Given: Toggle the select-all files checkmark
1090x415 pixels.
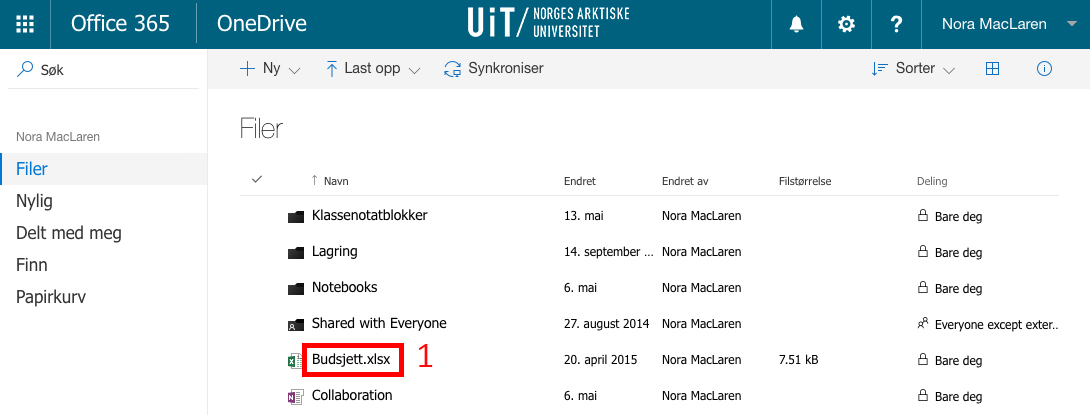Looking at the screenshot, I should click(x=257, y=180).
